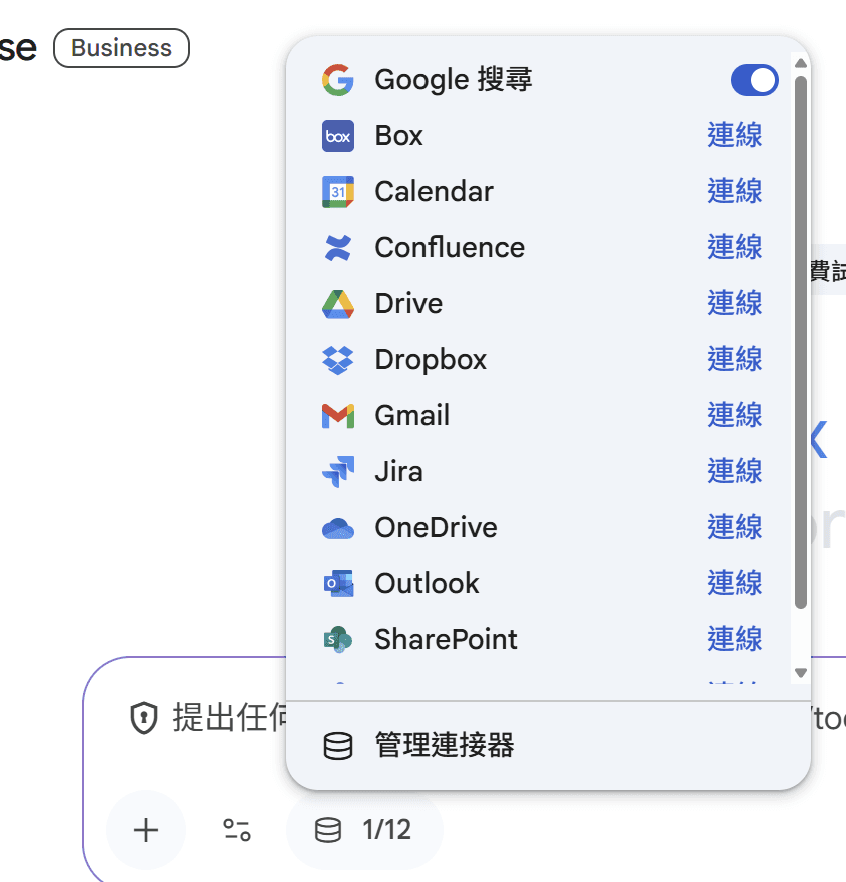The image size is (846, 882).
Task: Toggle off the Google 搜尋 switch
Action: point(754,80)
